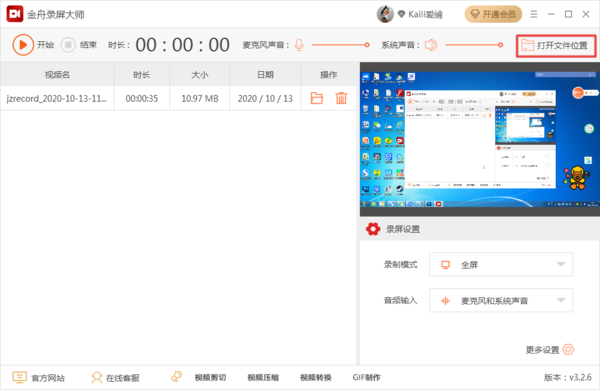Click the 00 : 00 : 00 timer display
Screen dimensions: 600x390
[x=183, y=45]
